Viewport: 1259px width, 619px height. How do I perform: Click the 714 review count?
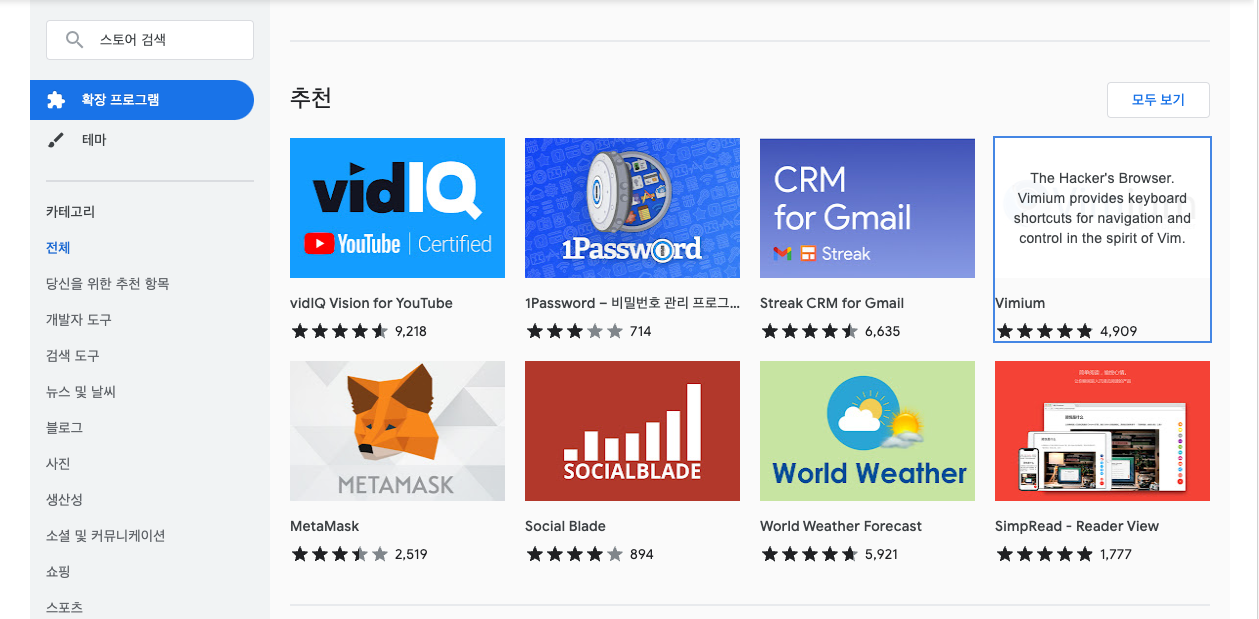point(641,331)
